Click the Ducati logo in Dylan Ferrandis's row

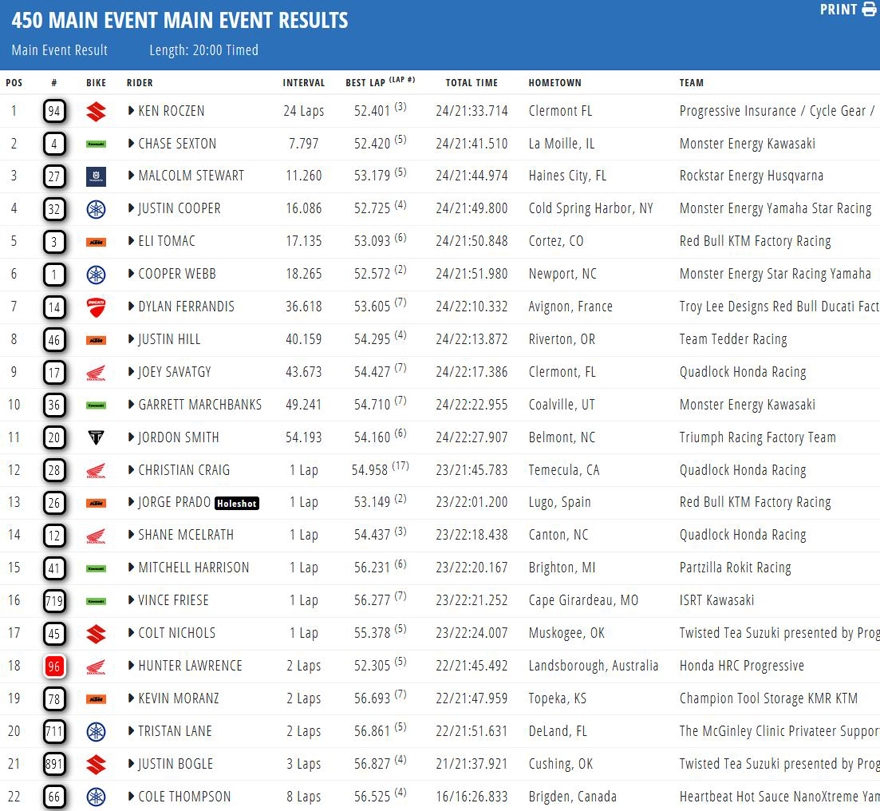pyautogui.click(x=96, y=307)
